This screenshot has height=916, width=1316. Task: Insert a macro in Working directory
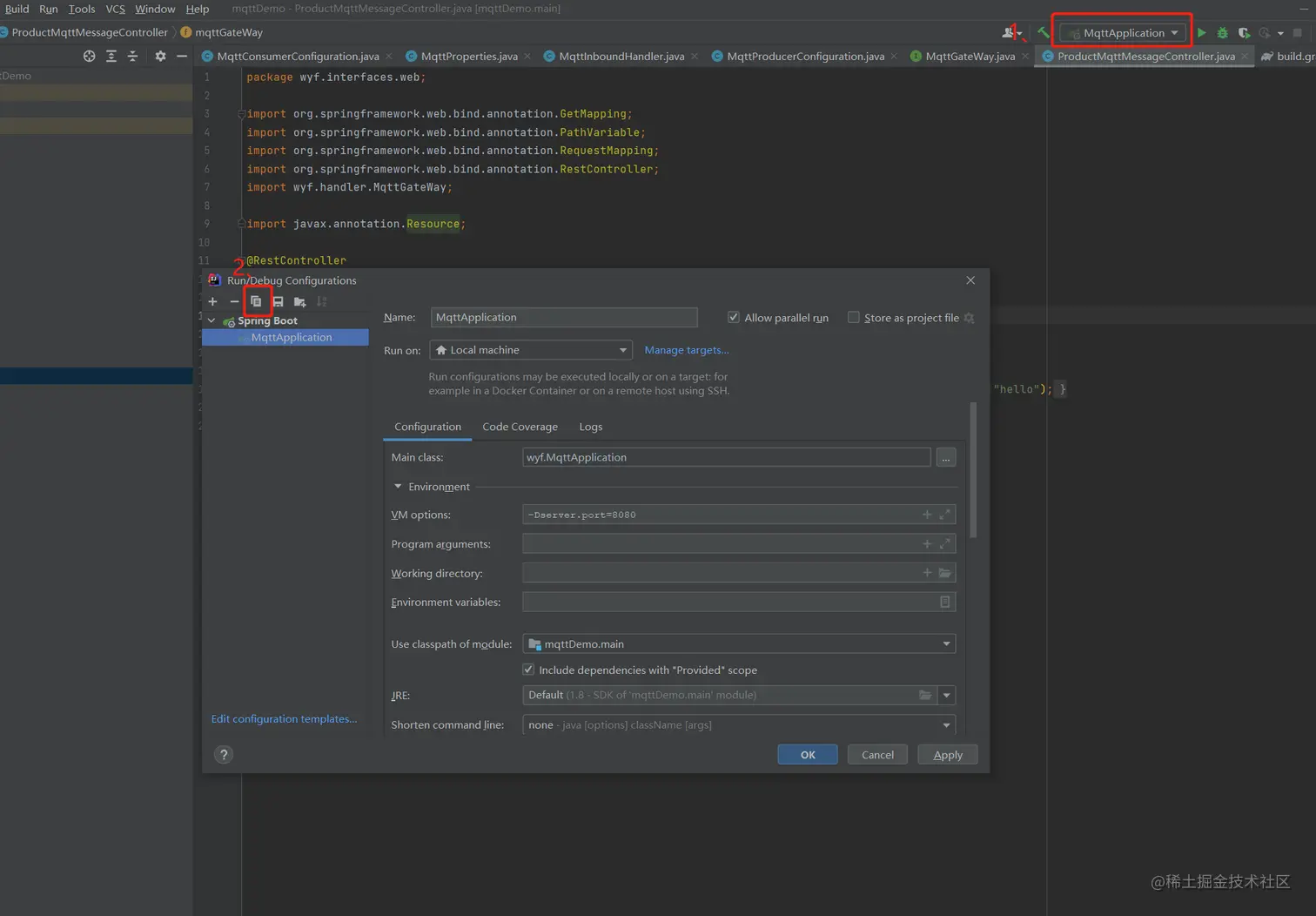(x=927, y=573)
